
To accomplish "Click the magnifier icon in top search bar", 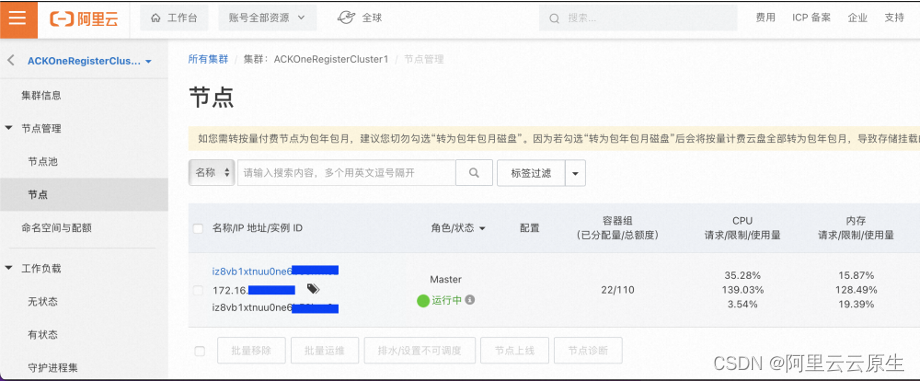I will 554,18.
